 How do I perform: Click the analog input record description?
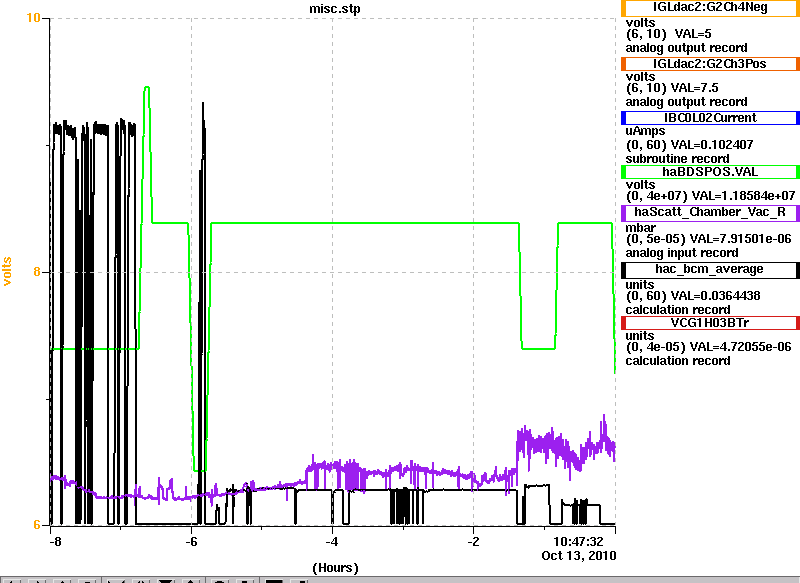click(x=682, y=253)
